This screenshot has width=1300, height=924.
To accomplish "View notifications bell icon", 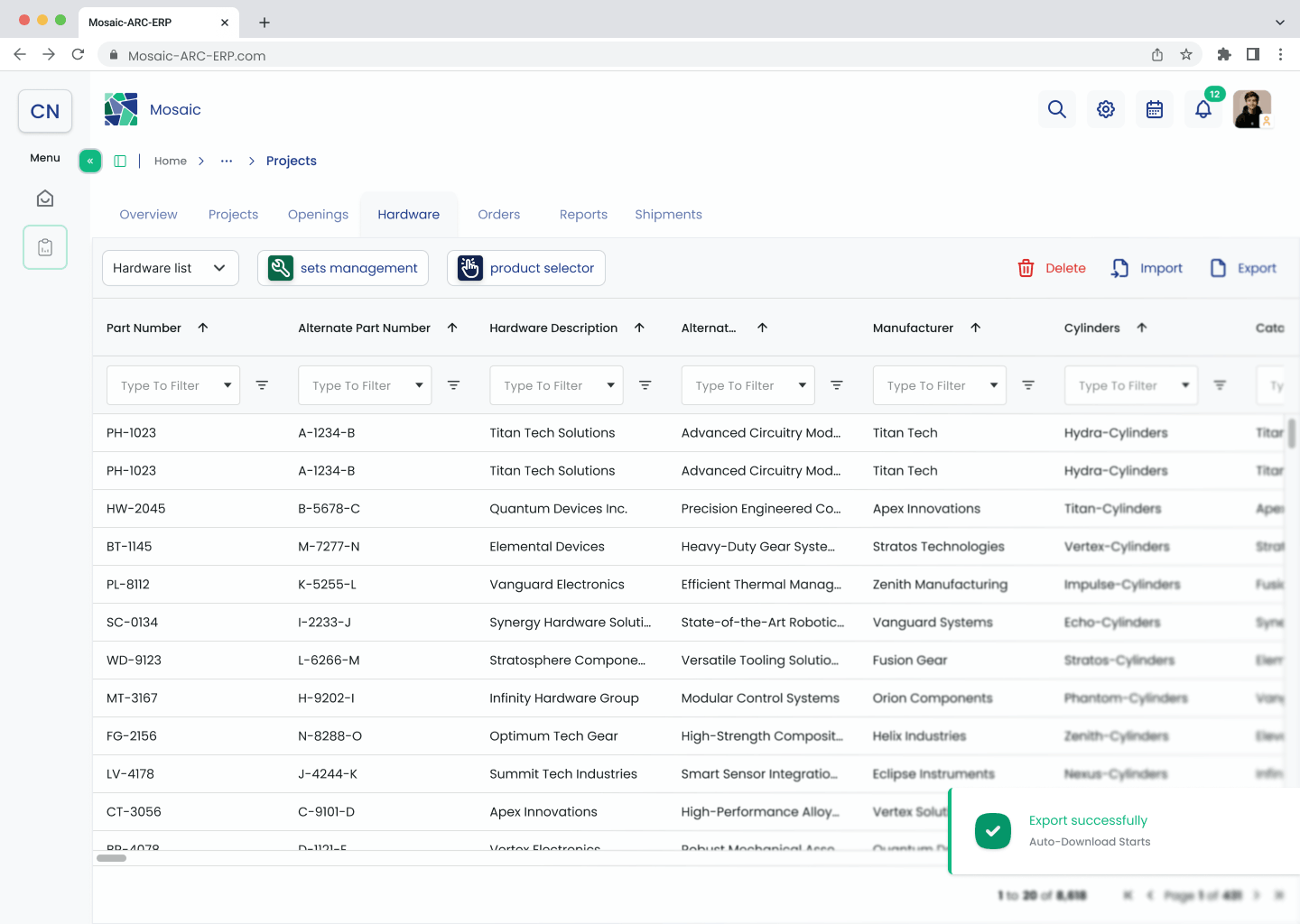I will tap(1203, 109).
